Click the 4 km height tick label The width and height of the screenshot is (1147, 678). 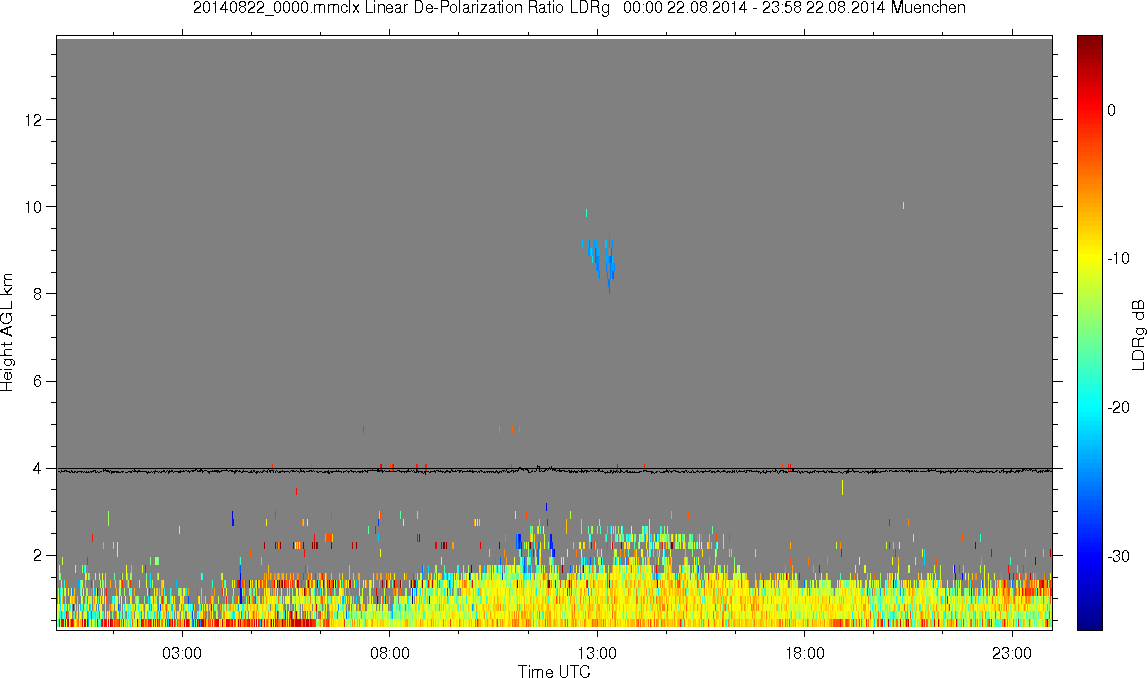pyautogui.click(x=38, y=468)
